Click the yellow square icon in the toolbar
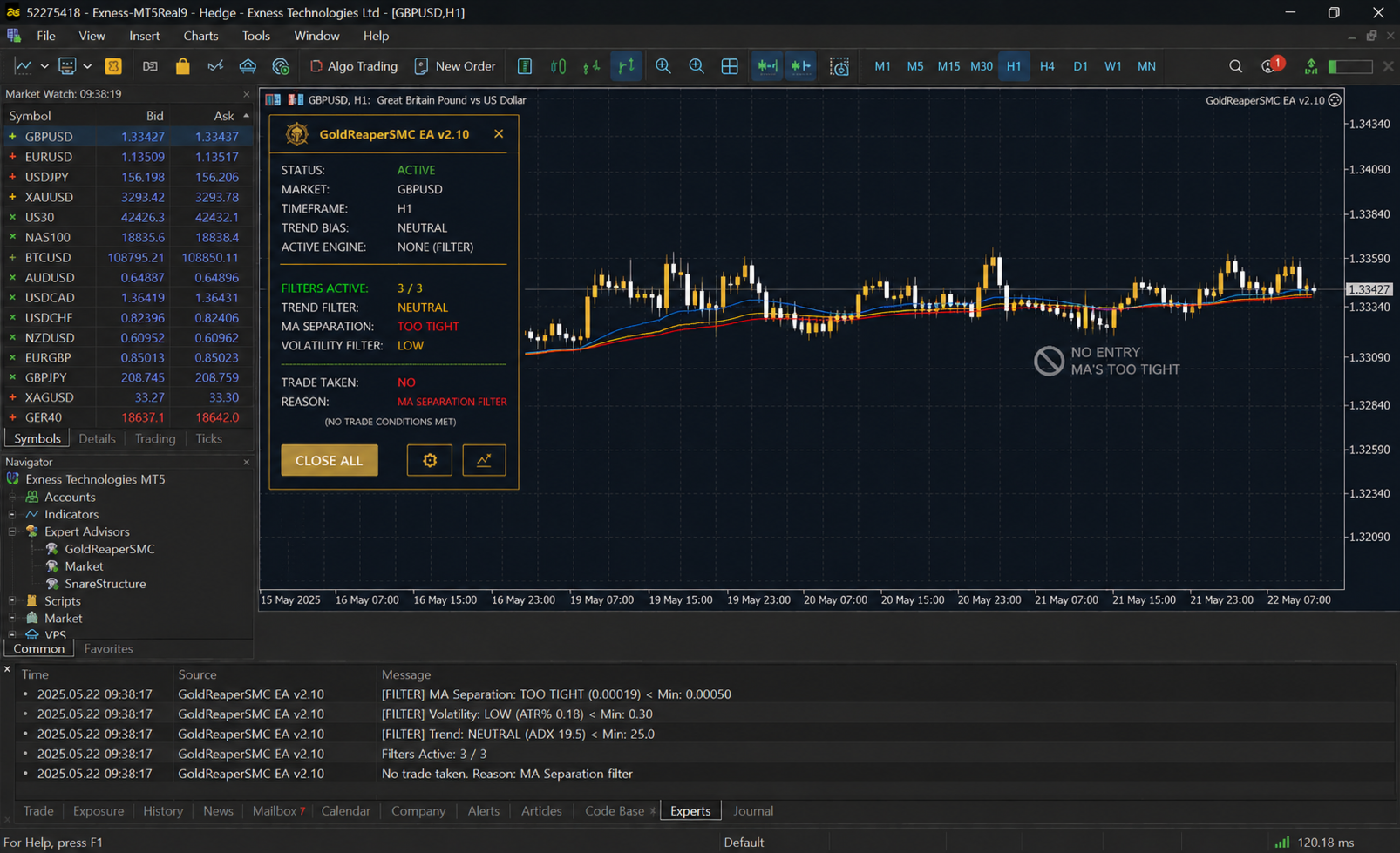 point(113,66)
